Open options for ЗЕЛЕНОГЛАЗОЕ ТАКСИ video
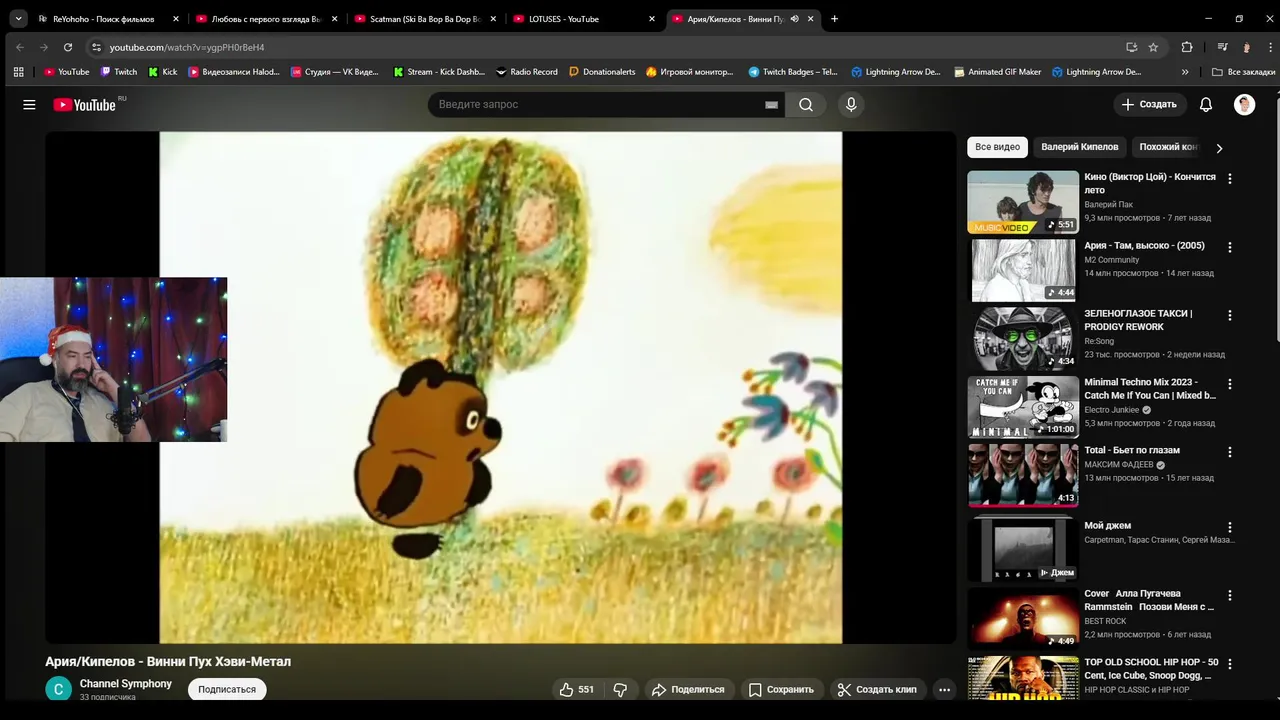This screenshot has width=1280, height=720. (1230, 315)
